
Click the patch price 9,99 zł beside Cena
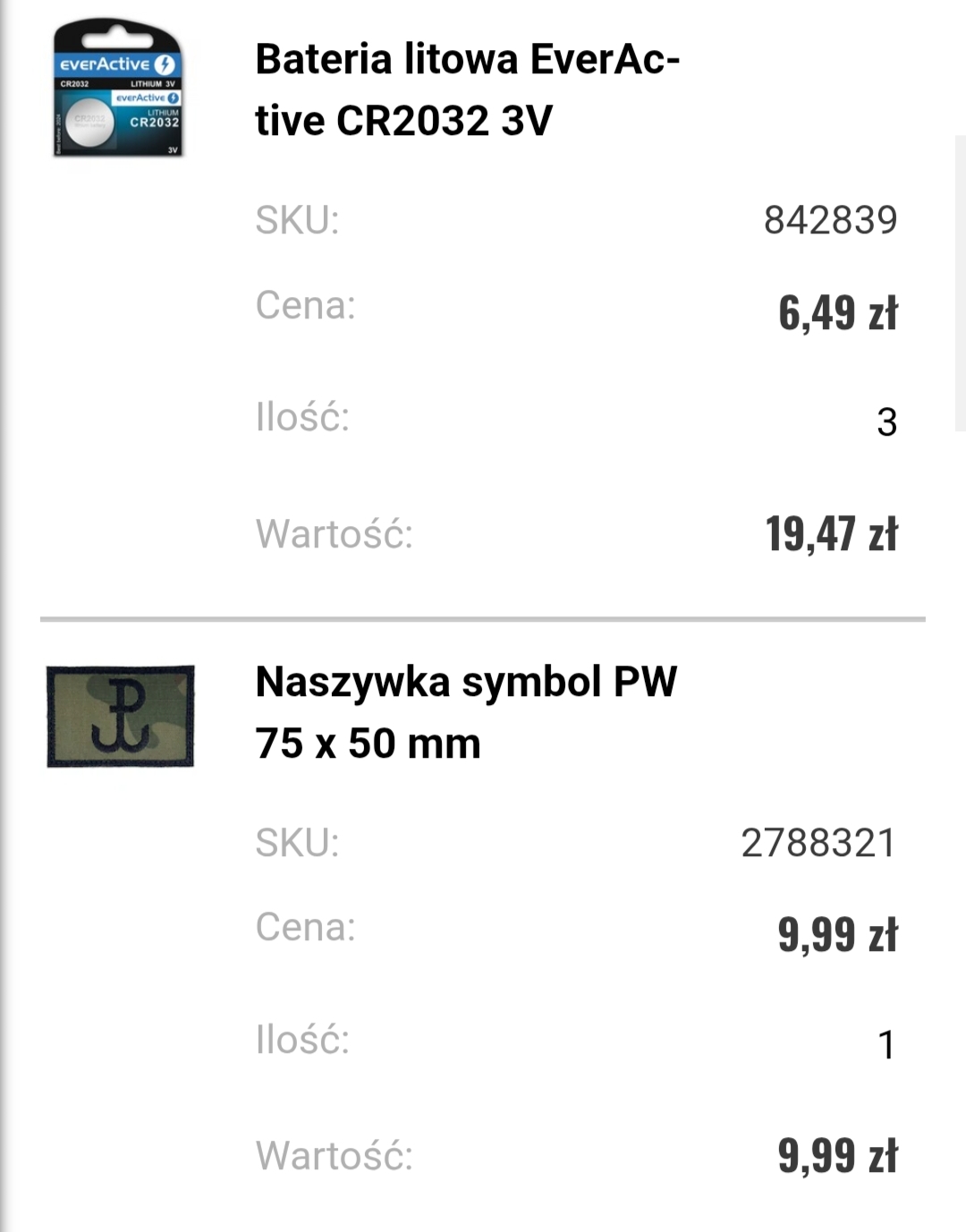(x=837, y=935)
